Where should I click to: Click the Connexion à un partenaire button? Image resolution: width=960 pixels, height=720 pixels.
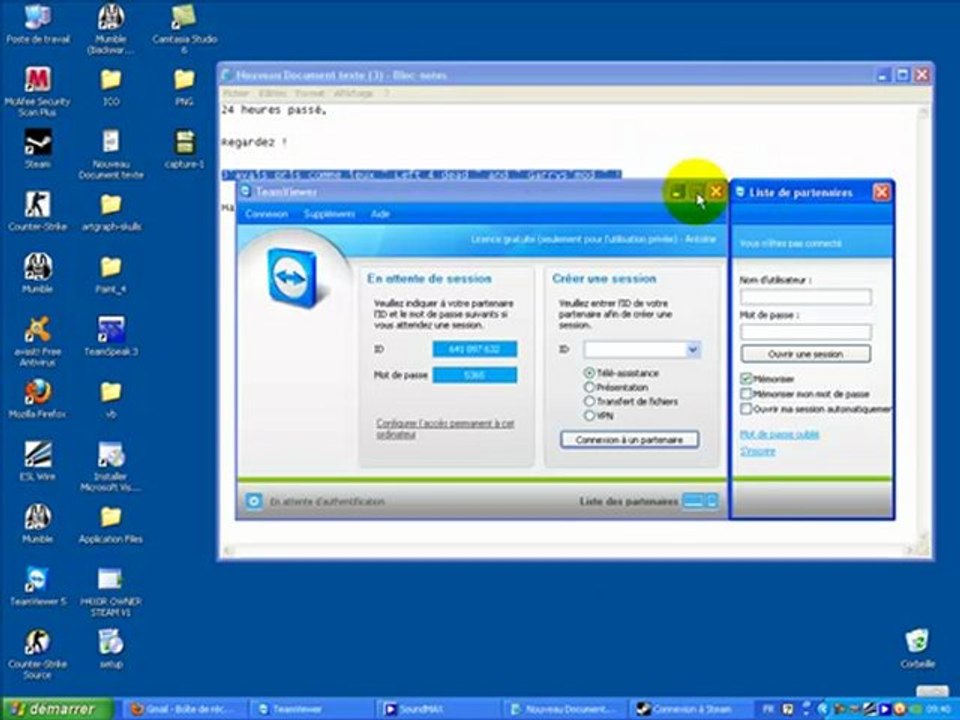629,440
